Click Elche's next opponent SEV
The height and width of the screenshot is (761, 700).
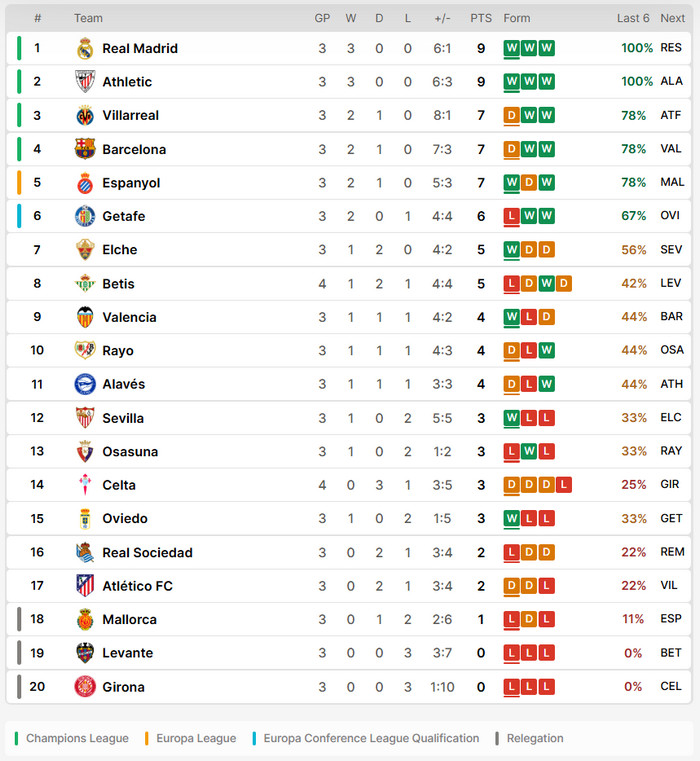(x=671, y=250)
